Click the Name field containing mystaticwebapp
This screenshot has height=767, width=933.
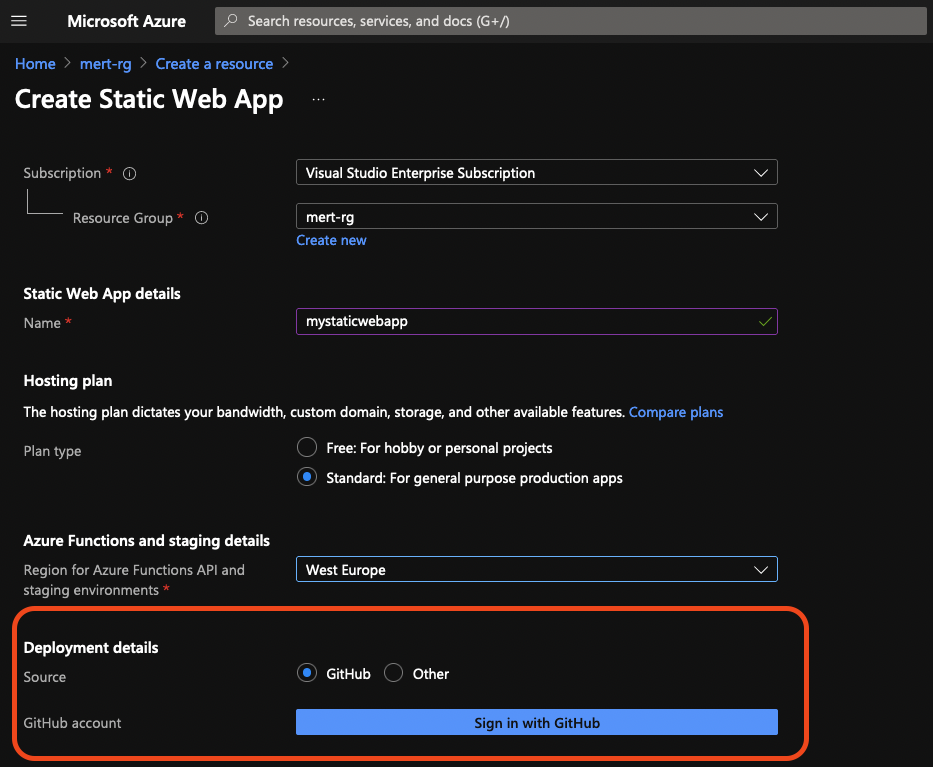537,321
